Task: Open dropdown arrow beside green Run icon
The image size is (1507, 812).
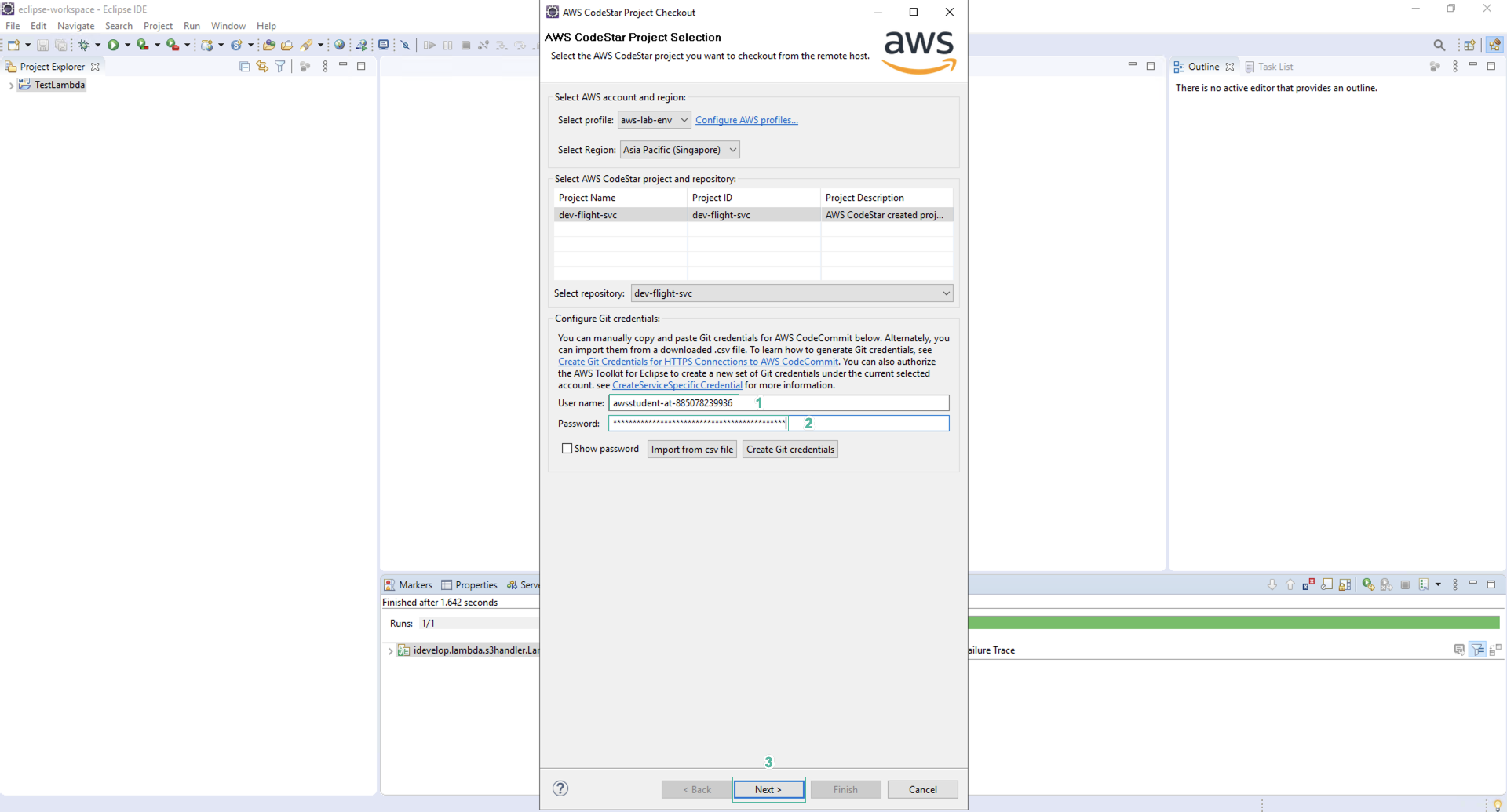Action: (x=127, y=45)
